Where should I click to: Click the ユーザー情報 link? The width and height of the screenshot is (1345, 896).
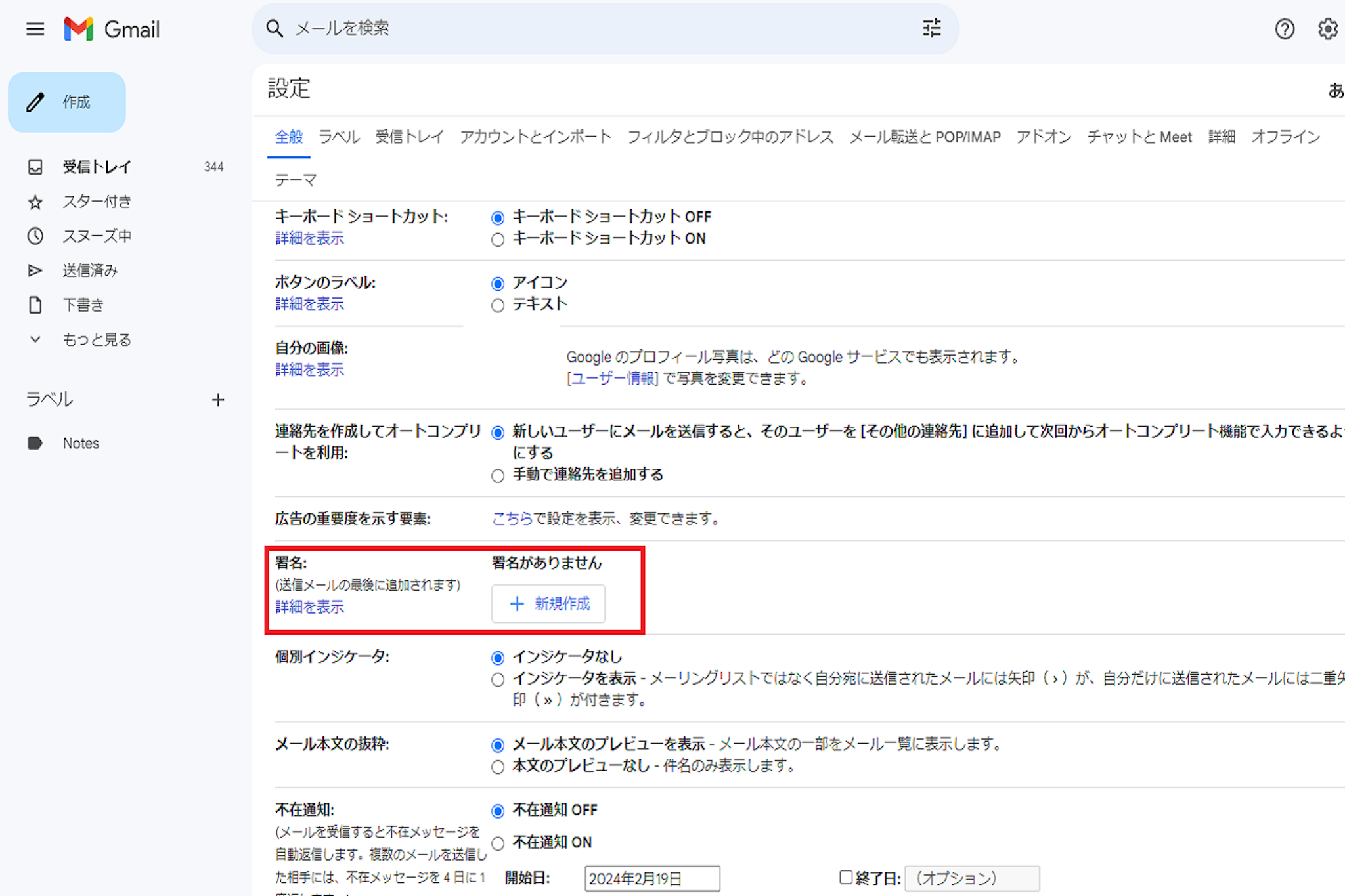click(x=613, y=378)
